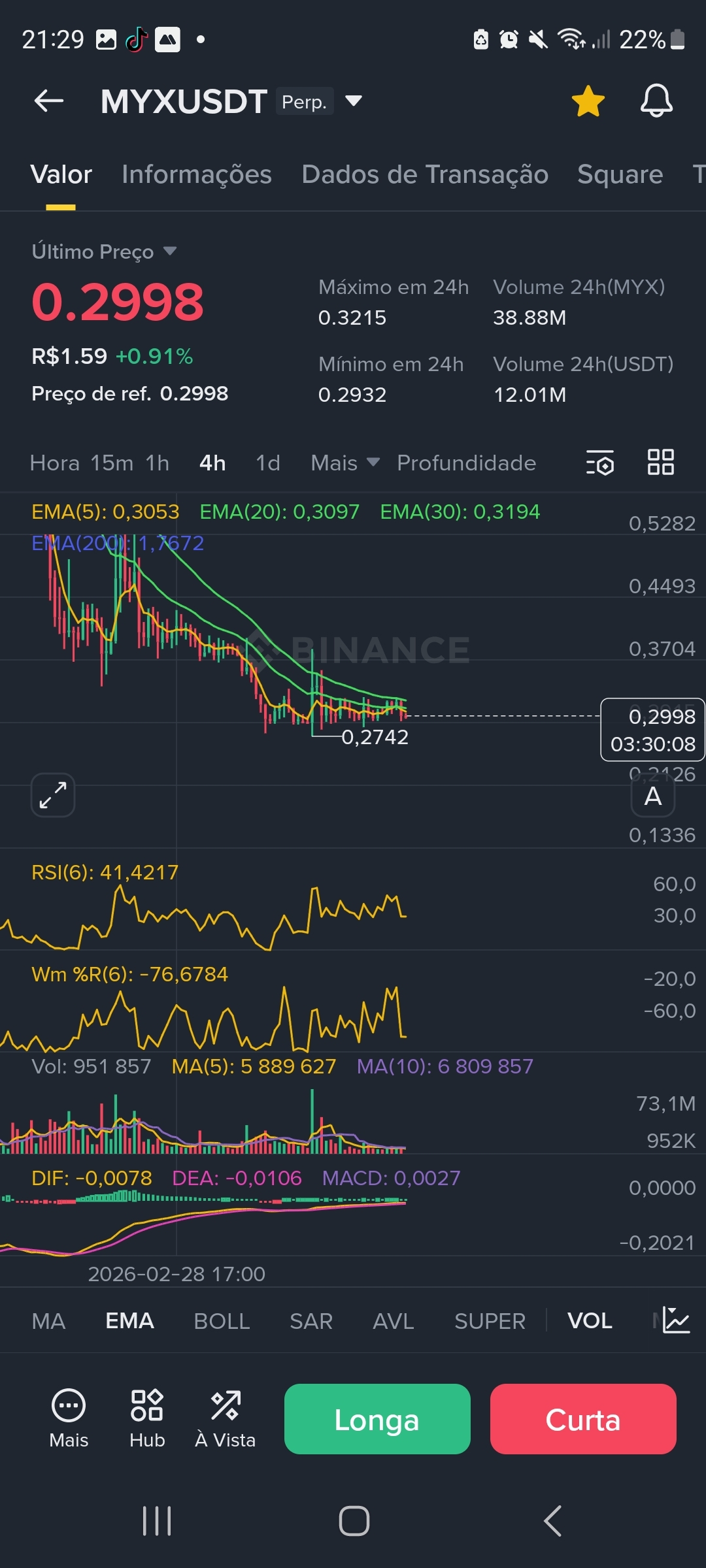The image size is (706, 1568).
Task: Tap EMA(20): 0,3097 label
Action: [x=279, y=512]
